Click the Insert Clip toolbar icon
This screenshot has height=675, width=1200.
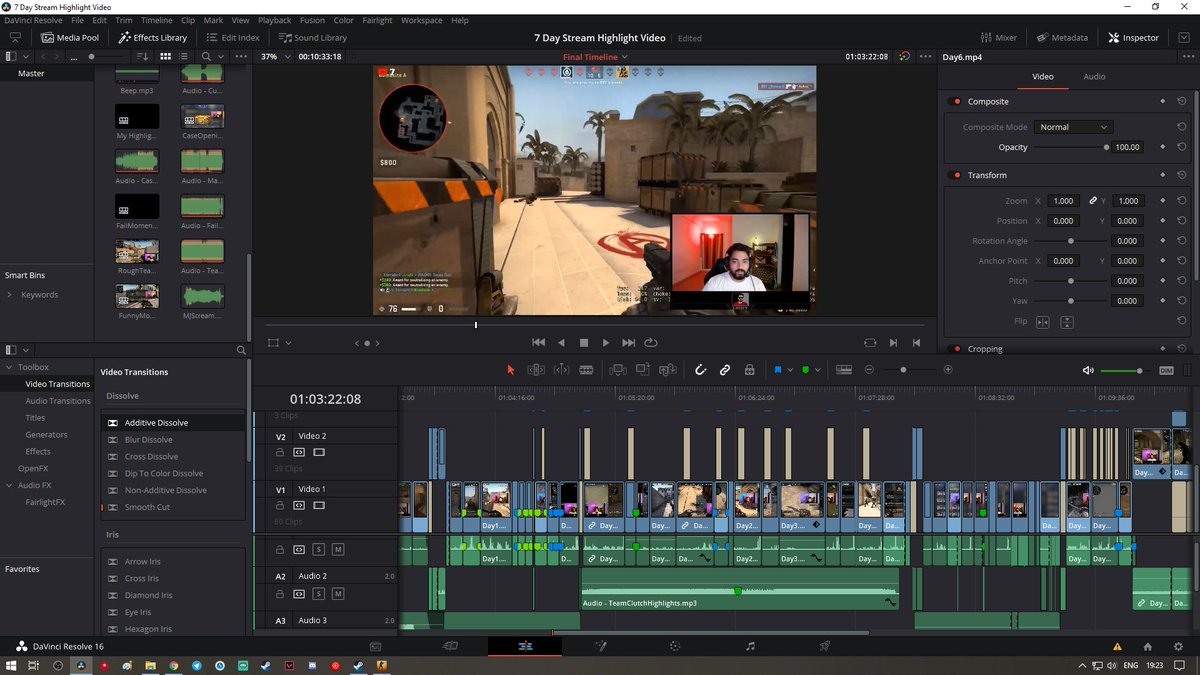[x=618, y=370]
